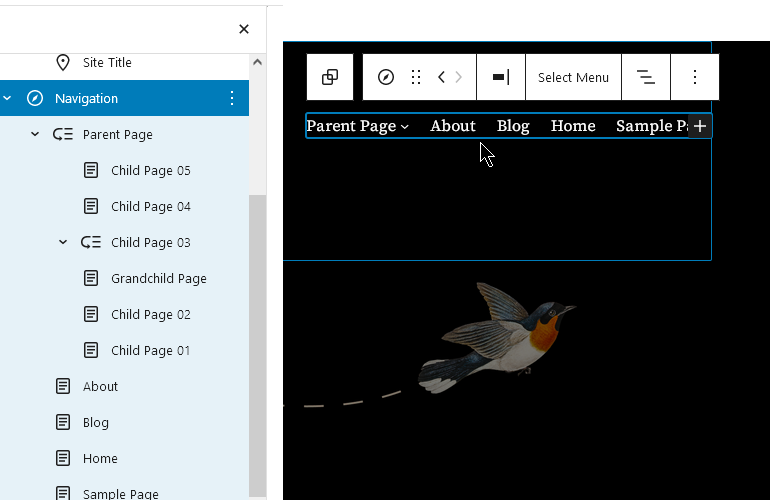This screenshot has width=770, height=500.
Task: Close the List View panel
Action: click(244, 29)
